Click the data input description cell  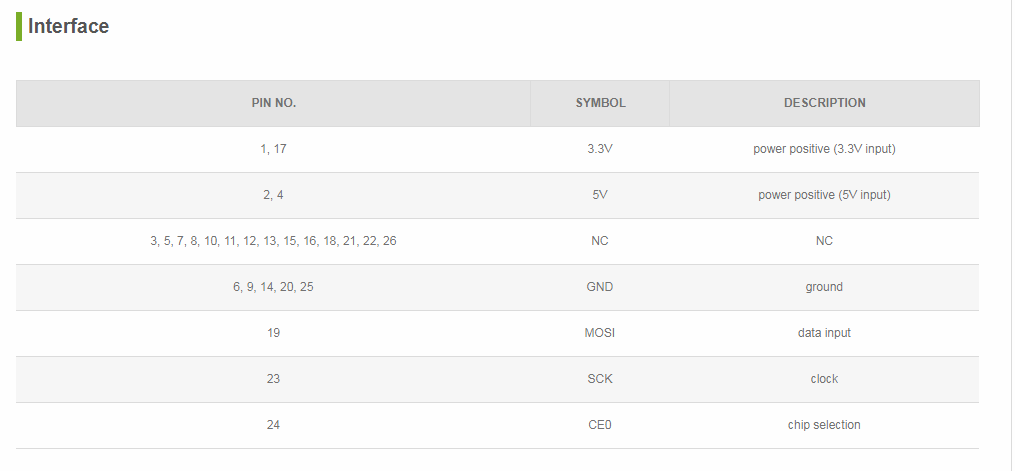point(824,333)
